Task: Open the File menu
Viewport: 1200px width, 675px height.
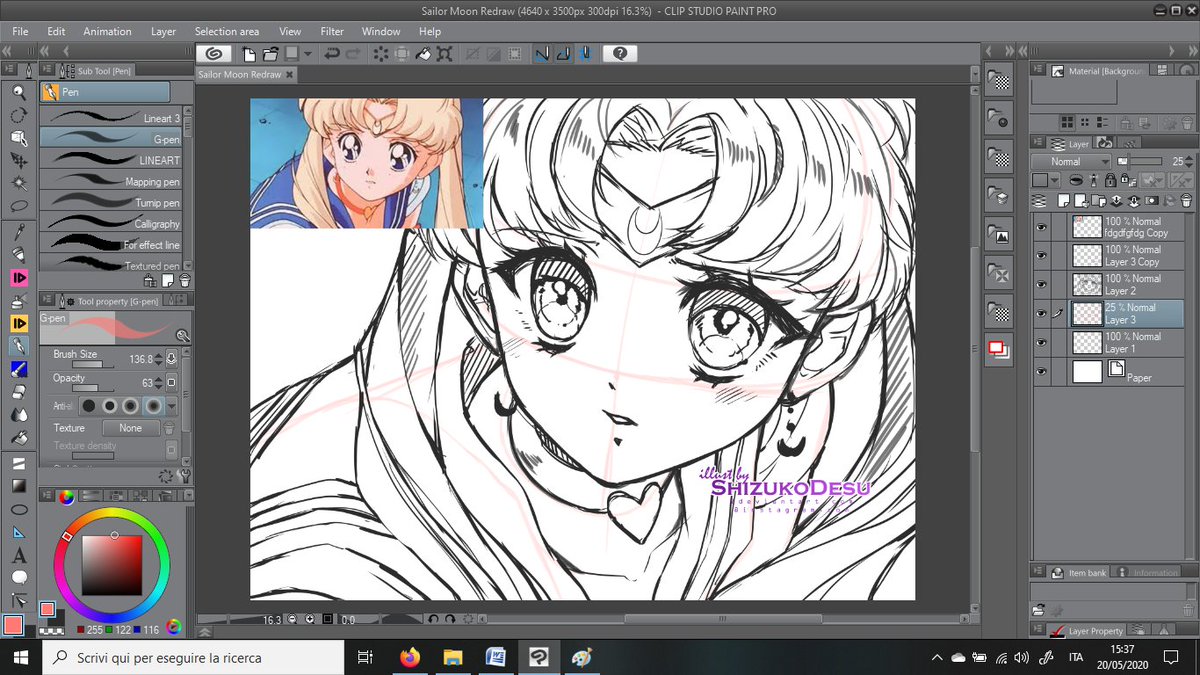Action: tap(20, 32)
